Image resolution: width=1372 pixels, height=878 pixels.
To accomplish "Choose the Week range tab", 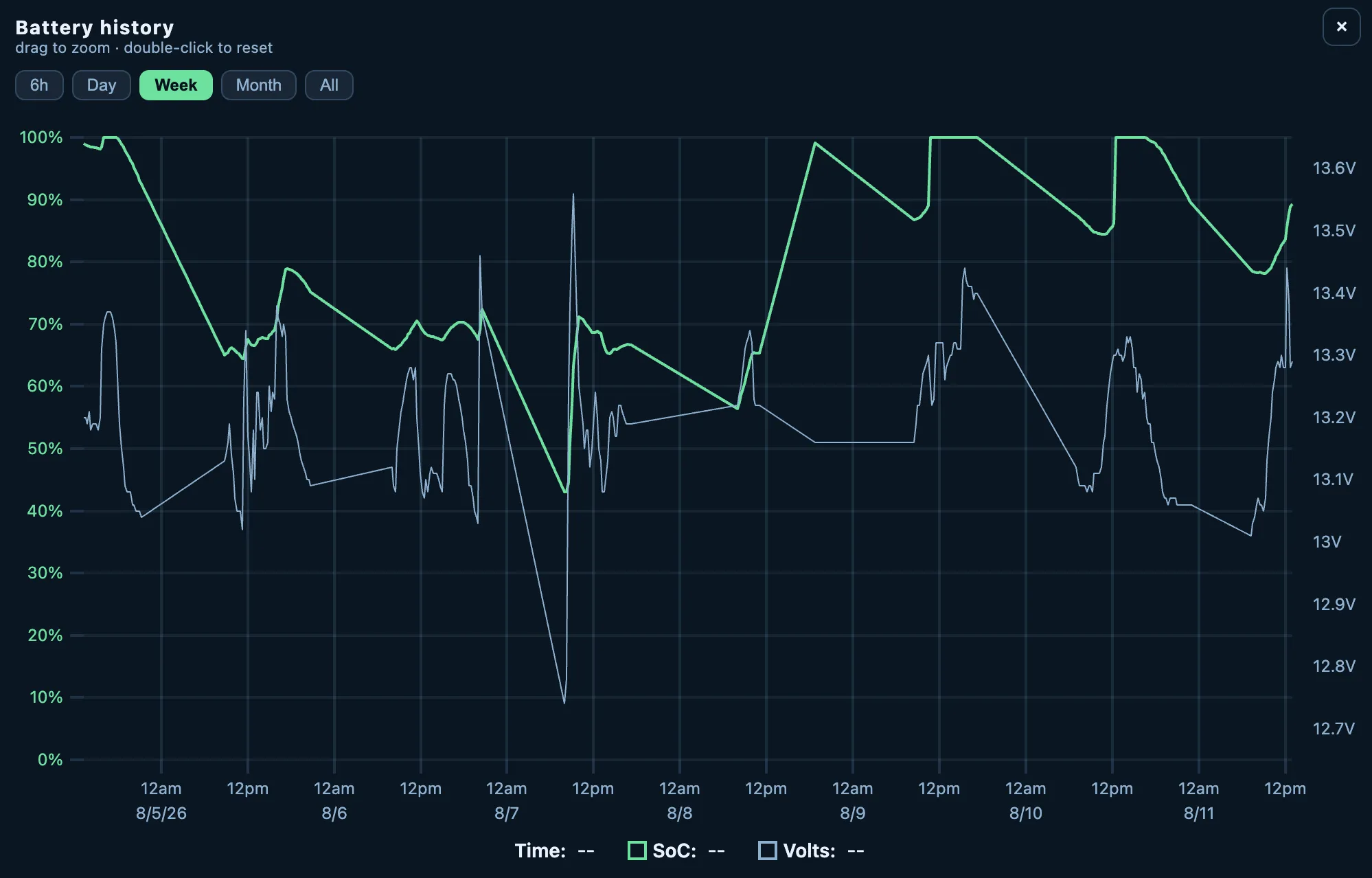I will point(176,85).
